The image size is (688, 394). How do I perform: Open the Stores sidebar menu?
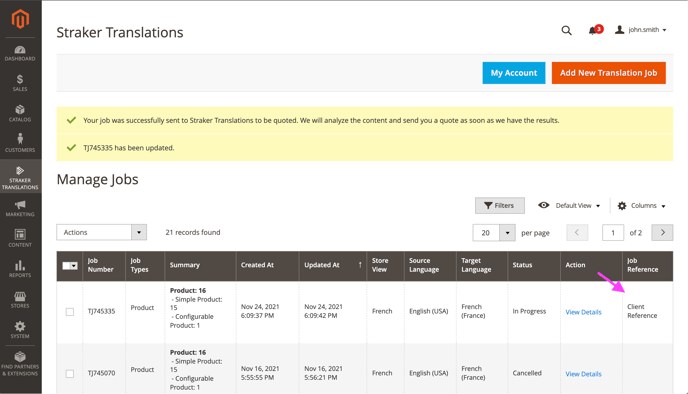point(20,300)
